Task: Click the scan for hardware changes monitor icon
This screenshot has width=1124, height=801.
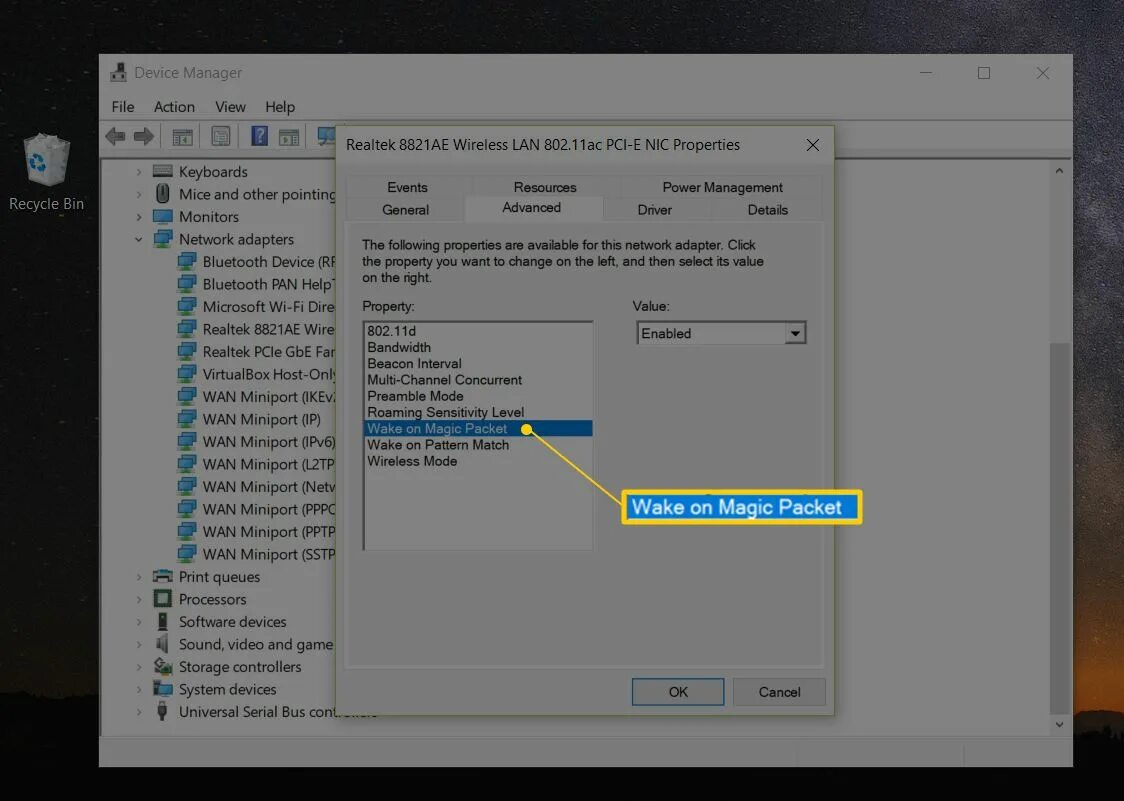Action: (327, 136)
